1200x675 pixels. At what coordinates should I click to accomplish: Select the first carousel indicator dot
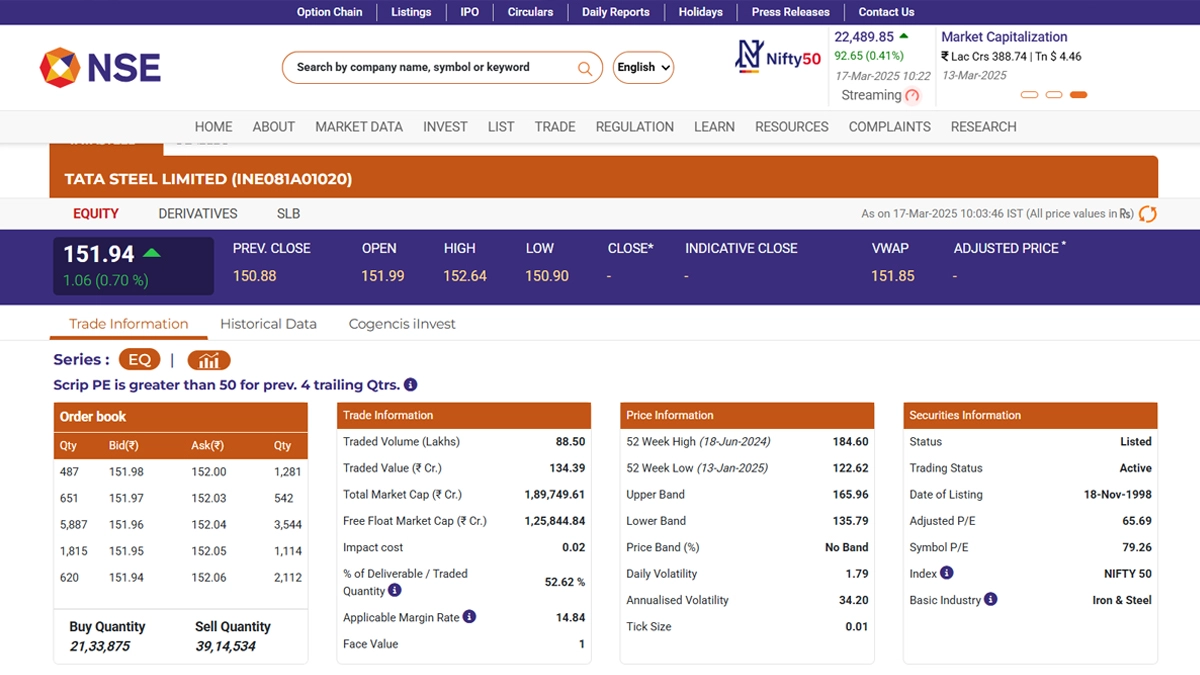[x=1029, y=95]
